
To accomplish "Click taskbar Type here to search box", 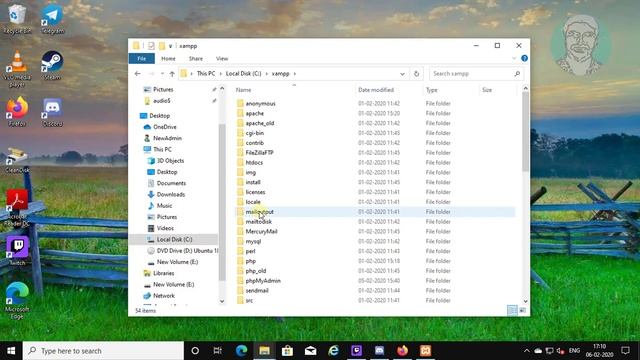I will point(103,351).
